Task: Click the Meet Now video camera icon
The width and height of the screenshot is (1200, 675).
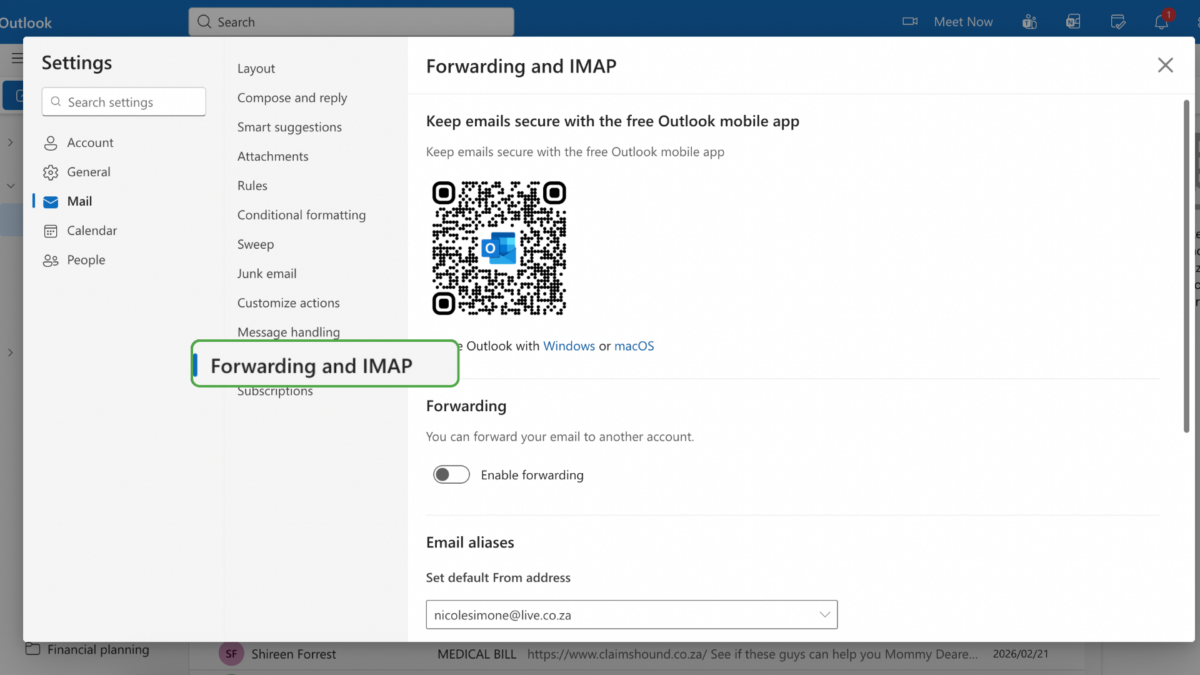Action: pos(910,22)
